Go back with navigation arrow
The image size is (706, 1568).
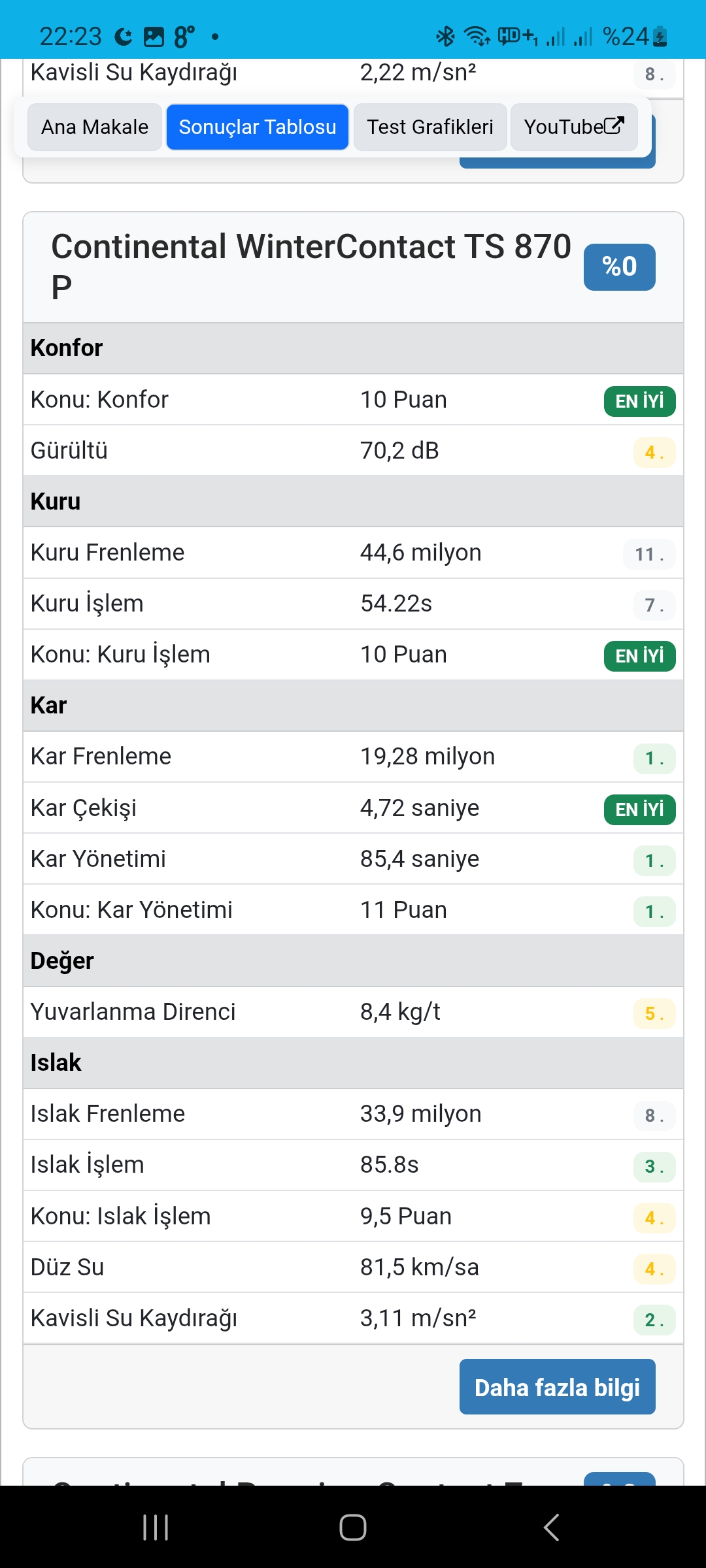[x=551, y=1527]
